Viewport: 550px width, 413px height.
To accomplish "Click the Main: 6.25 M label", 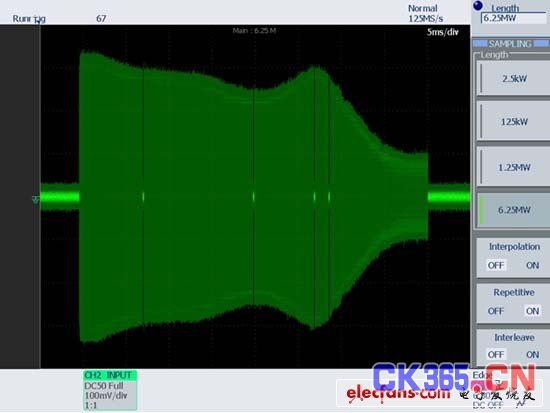I will tap(254, 31).
